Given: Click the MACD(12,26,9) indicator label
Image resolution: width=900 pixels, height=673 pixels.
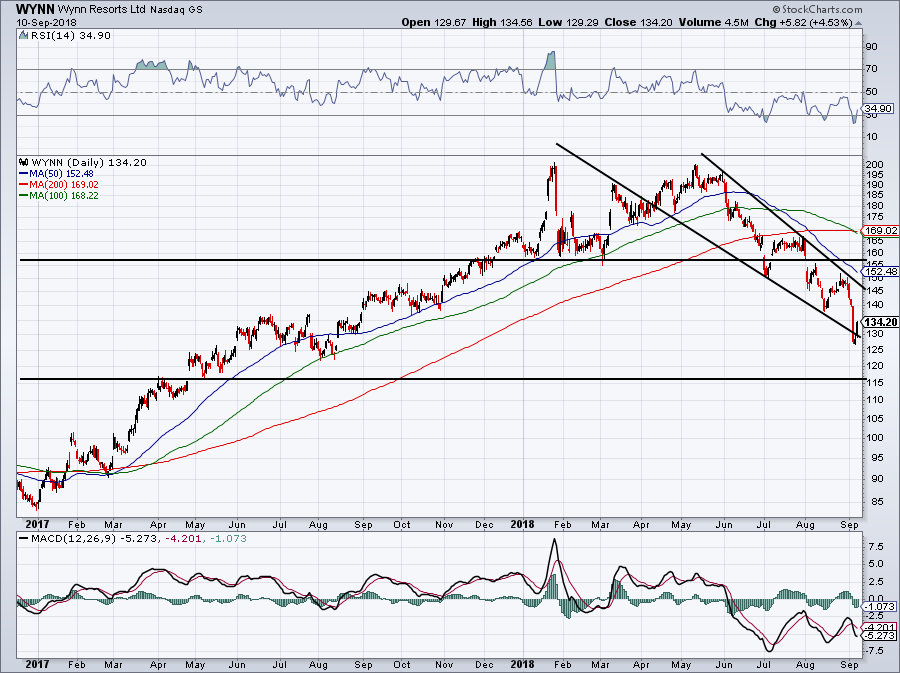Looking at the screenshot, I should 75,541.
